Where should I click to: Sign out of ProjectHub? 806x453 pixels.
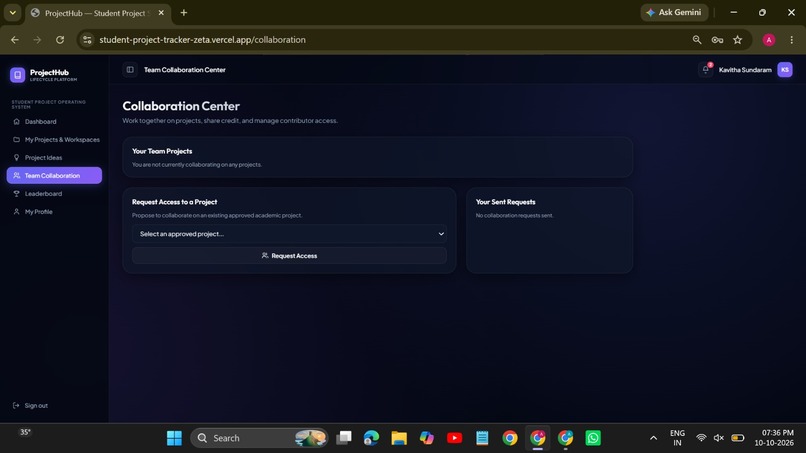point(30,406)
